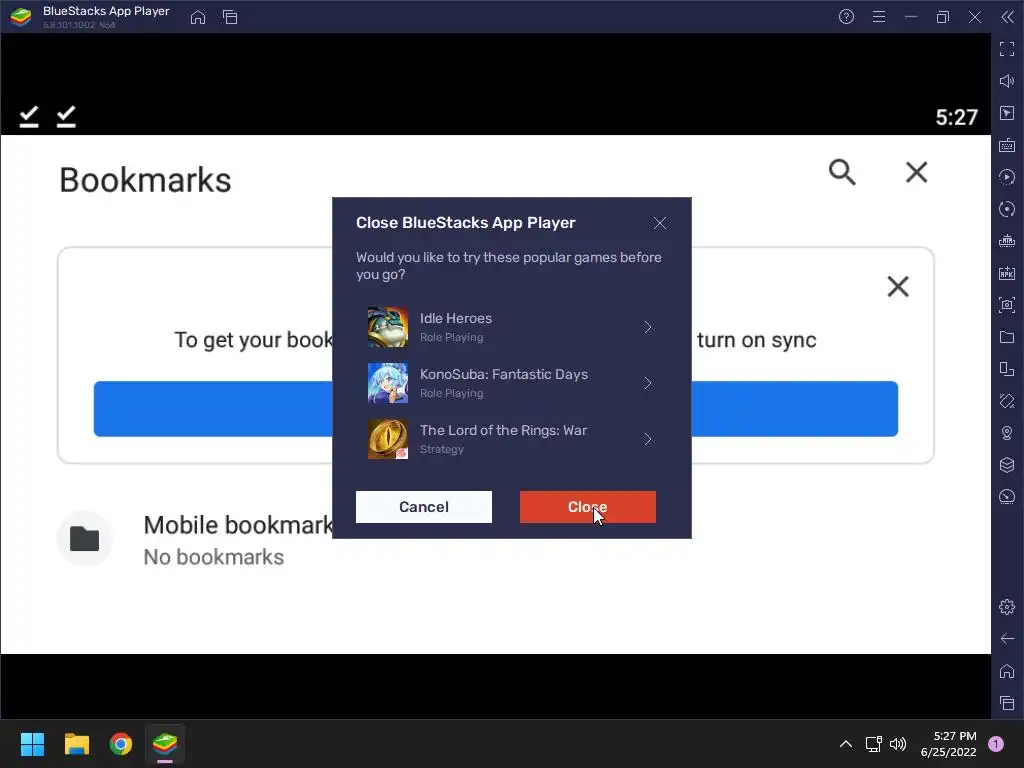Click the Android home icon in the sidebar
Viewport: 1024px width, 768px height.
(x=1007, y=671)
